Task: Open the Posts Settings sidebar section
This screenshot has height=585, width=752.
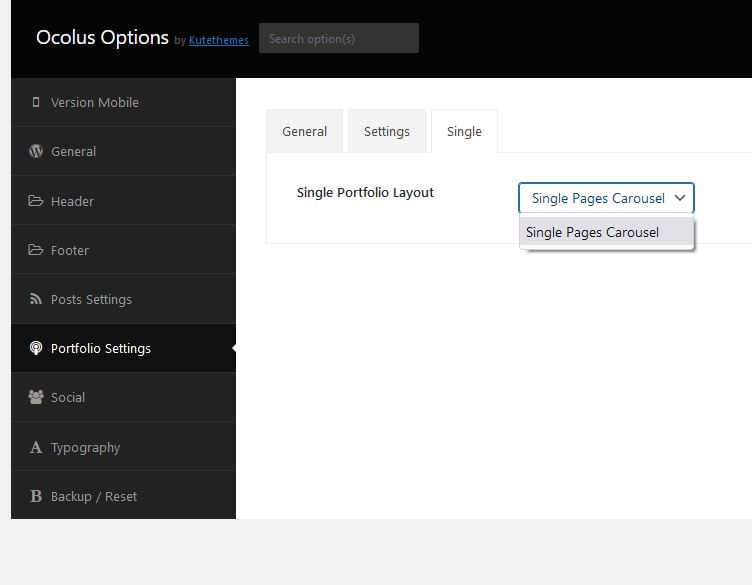Action: [x=123, y=299]
